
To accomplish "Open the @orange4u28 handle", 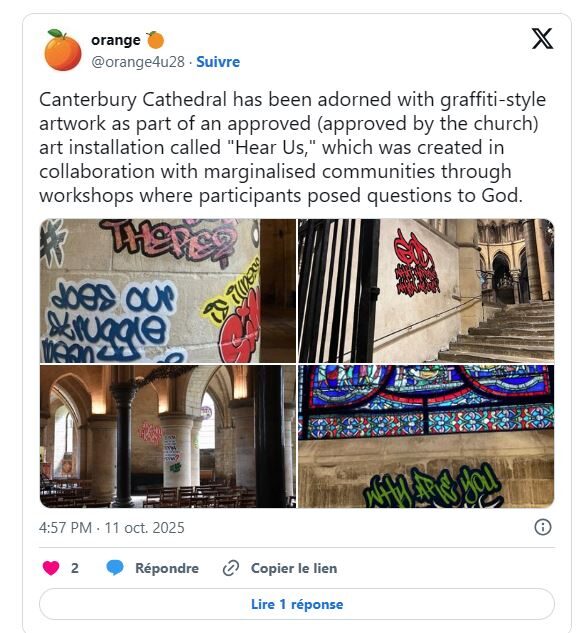I will tap(138, 62).
